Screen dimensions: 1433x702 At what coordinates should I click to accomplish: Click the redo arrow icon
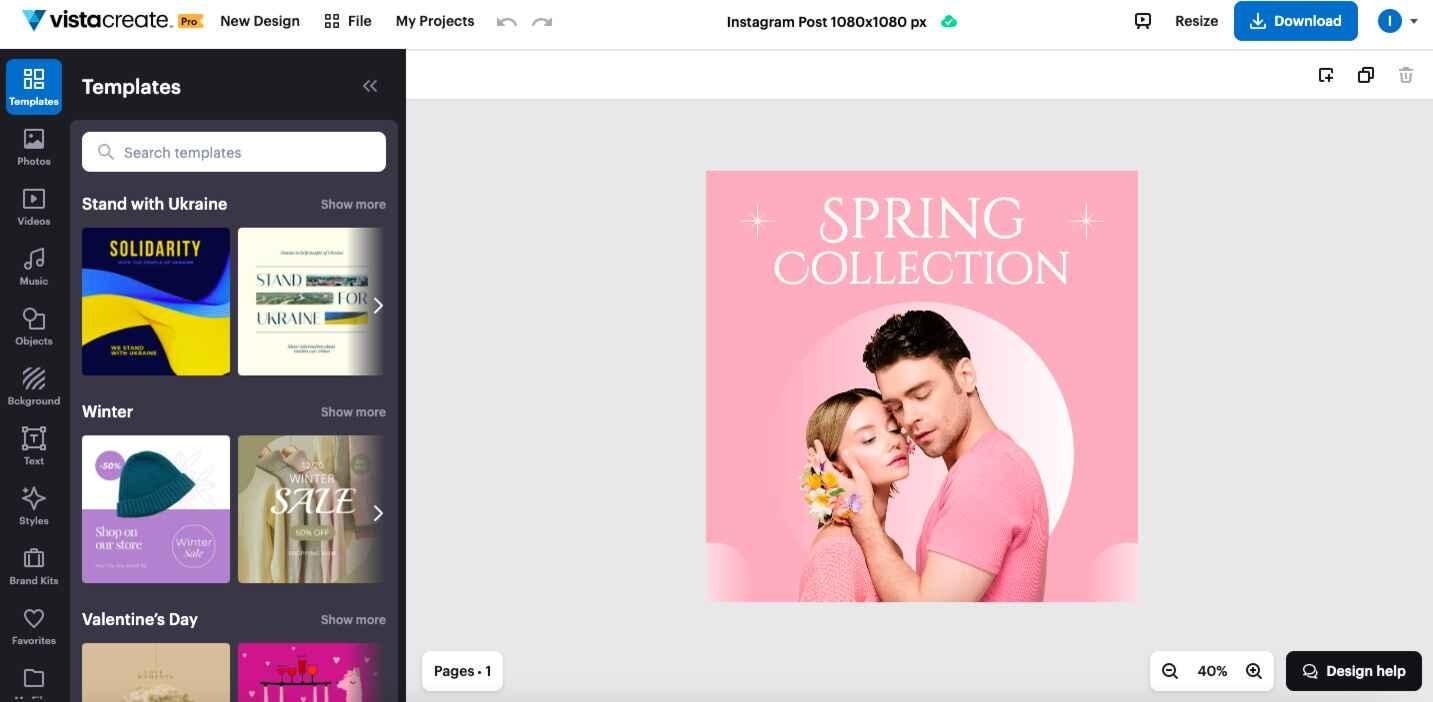coord(542,21)
